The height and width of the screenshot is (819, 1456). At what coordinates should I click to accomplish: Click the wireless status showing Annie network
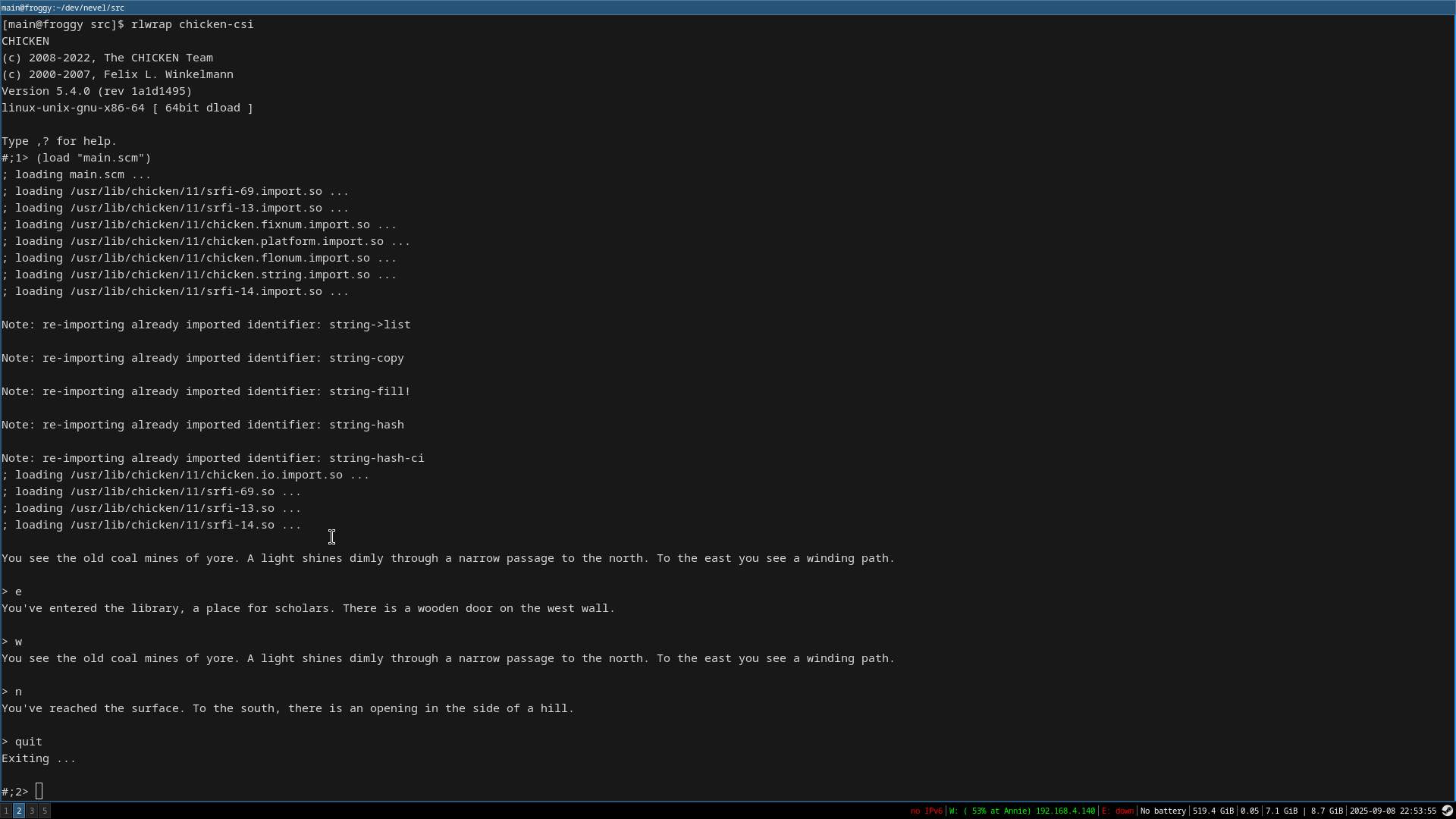coord(1021,811)
